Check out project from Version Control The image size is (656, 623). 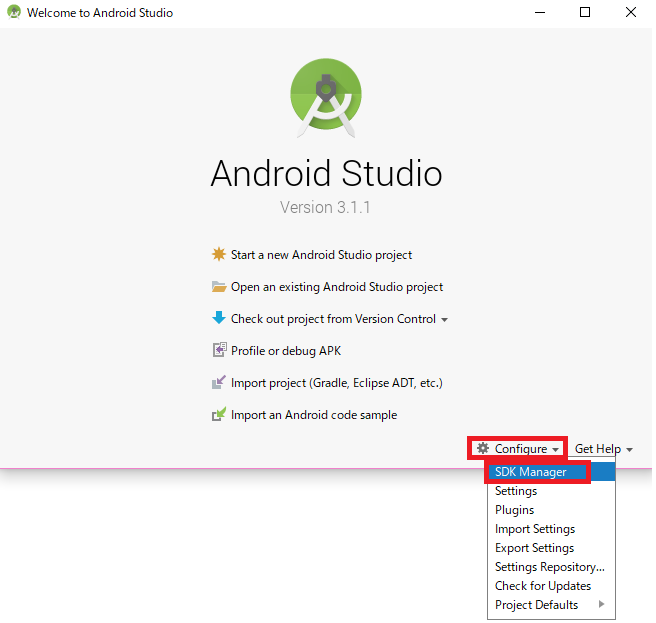333,319
